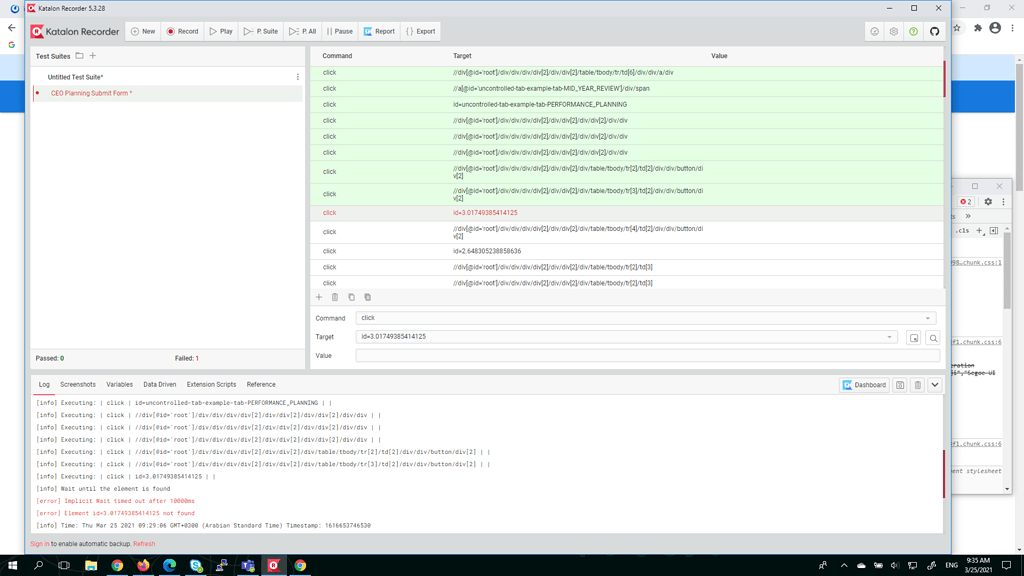Select the MID_YEAR_REVIEW command row
Viewport: 1024px width, 576px height.
627,88
